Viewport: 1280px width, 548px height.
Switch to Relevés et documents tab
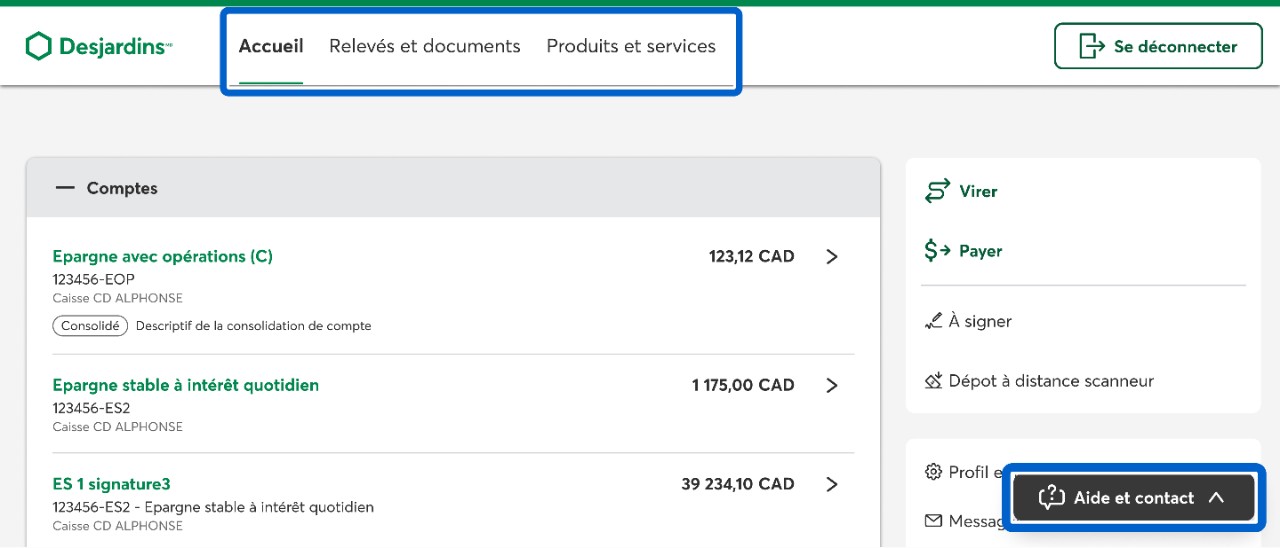tap(424, 46)
